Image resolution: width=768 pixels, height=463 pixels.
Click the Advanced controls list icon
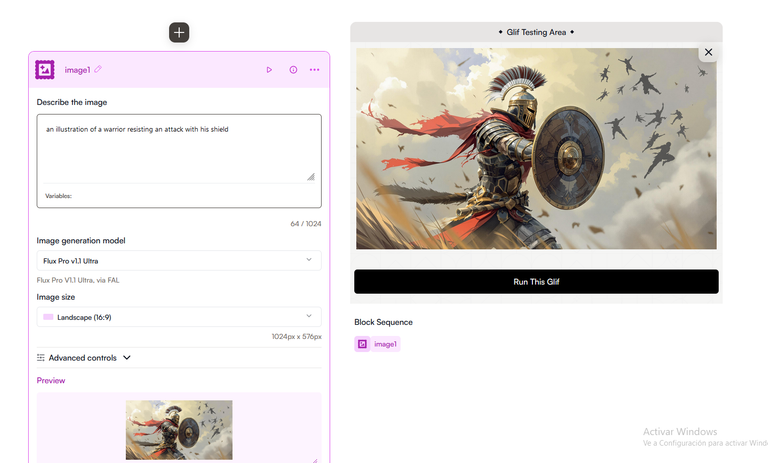pos(41,358)
